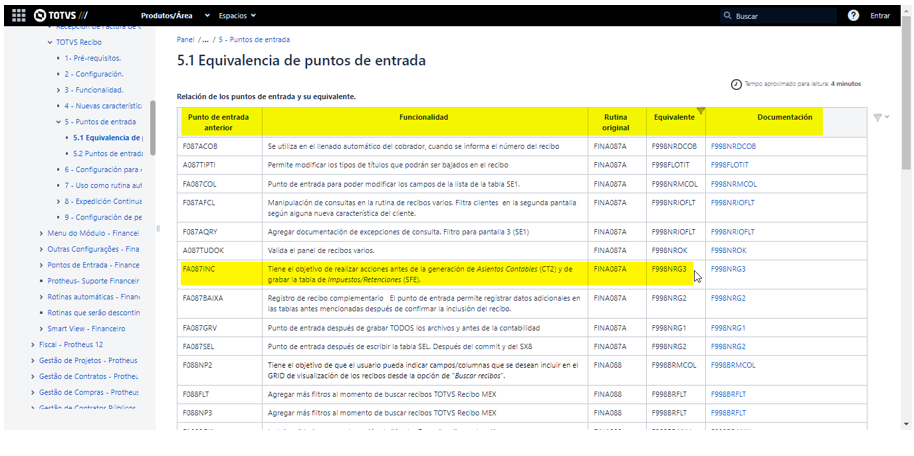Click the Buscar search field
The height and width of the screenshot is (456, 914).
pos(778,16)
